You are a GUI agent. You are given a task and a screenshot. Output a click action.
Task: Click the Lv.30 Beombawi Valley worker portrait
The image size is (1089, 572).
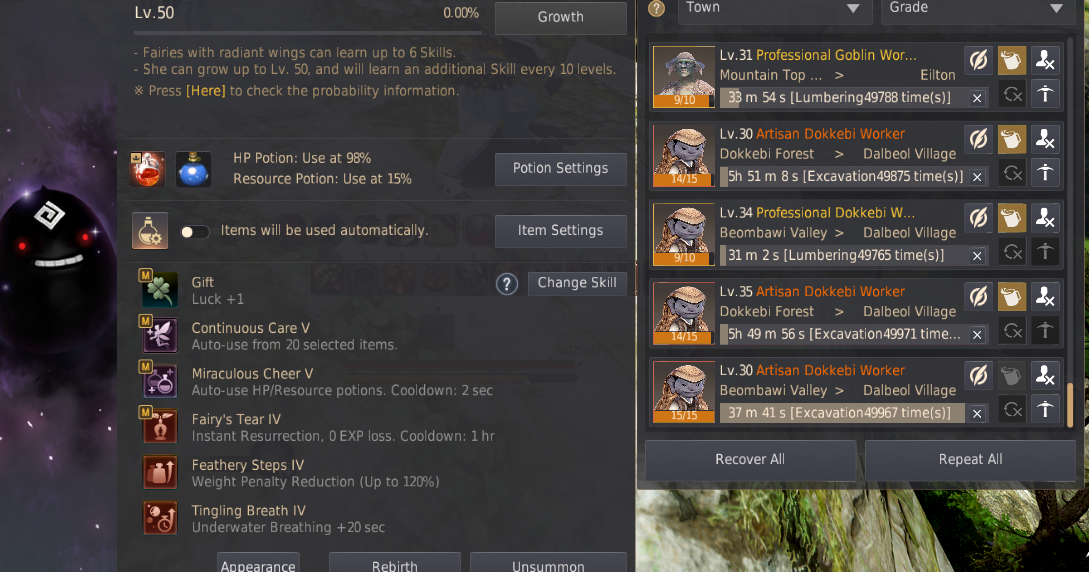[x=684, y=392]
